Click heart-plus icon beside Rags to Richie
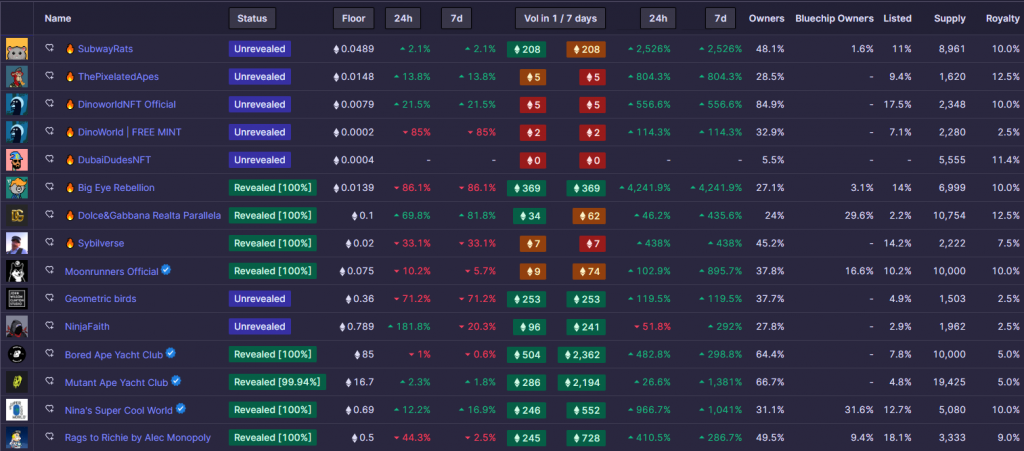The image size is (1024, 451). tap(49, 437)
